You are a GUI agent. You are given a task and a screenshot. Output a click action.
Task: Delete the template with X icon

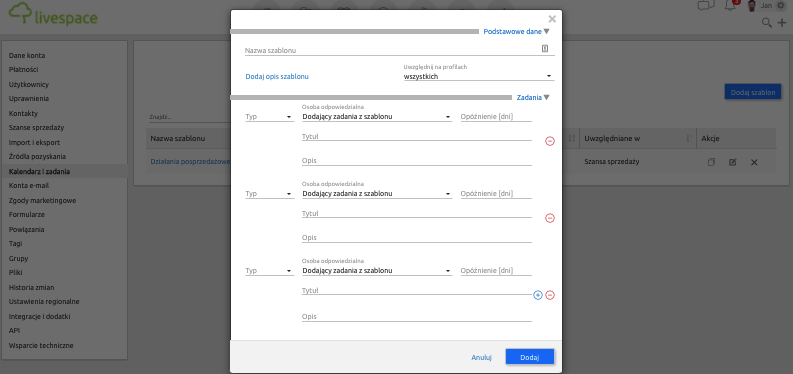[x=754, y=162]
